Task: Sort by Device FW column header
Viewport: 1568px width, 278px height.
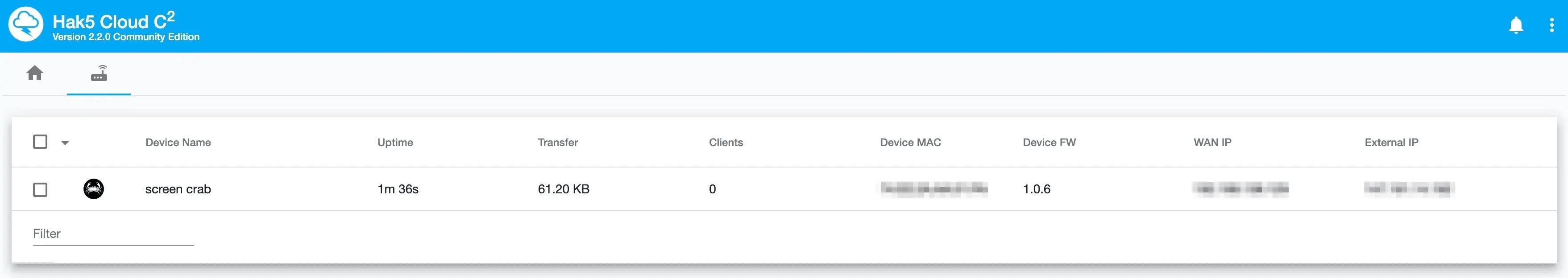Action: point(1049,143)
